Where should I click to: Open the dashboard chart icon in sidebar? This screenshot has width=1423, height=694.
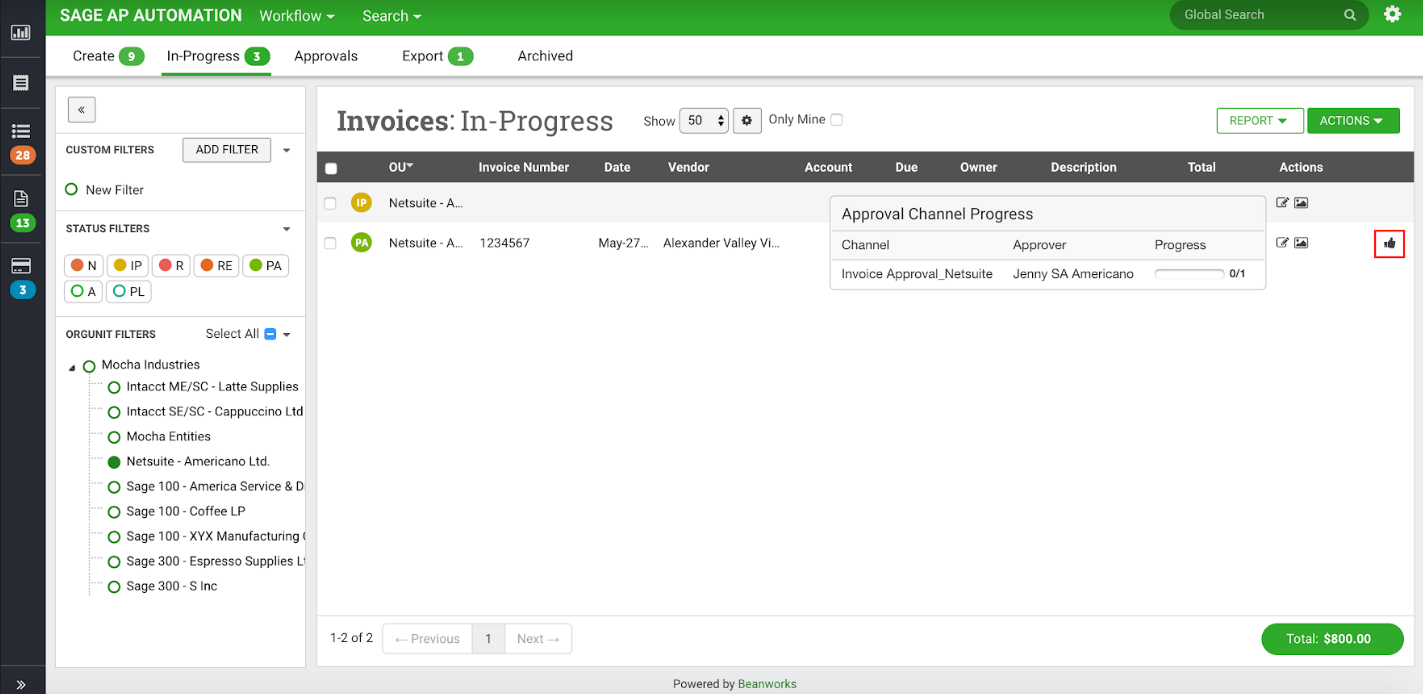click(x=21, y=32)
